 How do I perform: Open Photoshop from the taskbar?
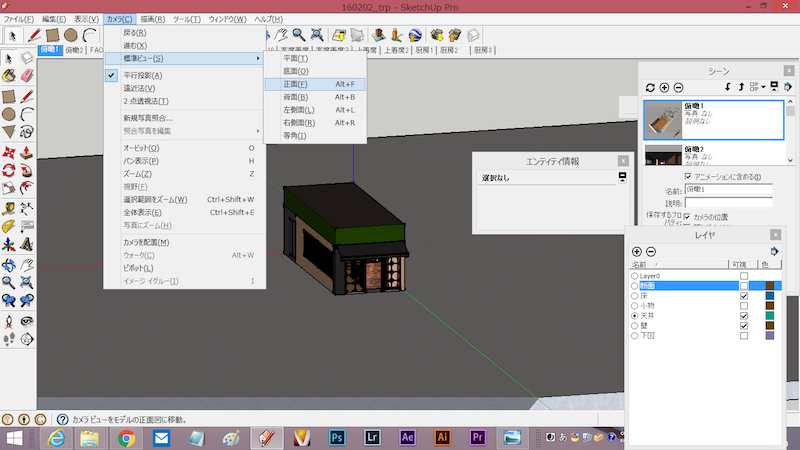point(337,438)
